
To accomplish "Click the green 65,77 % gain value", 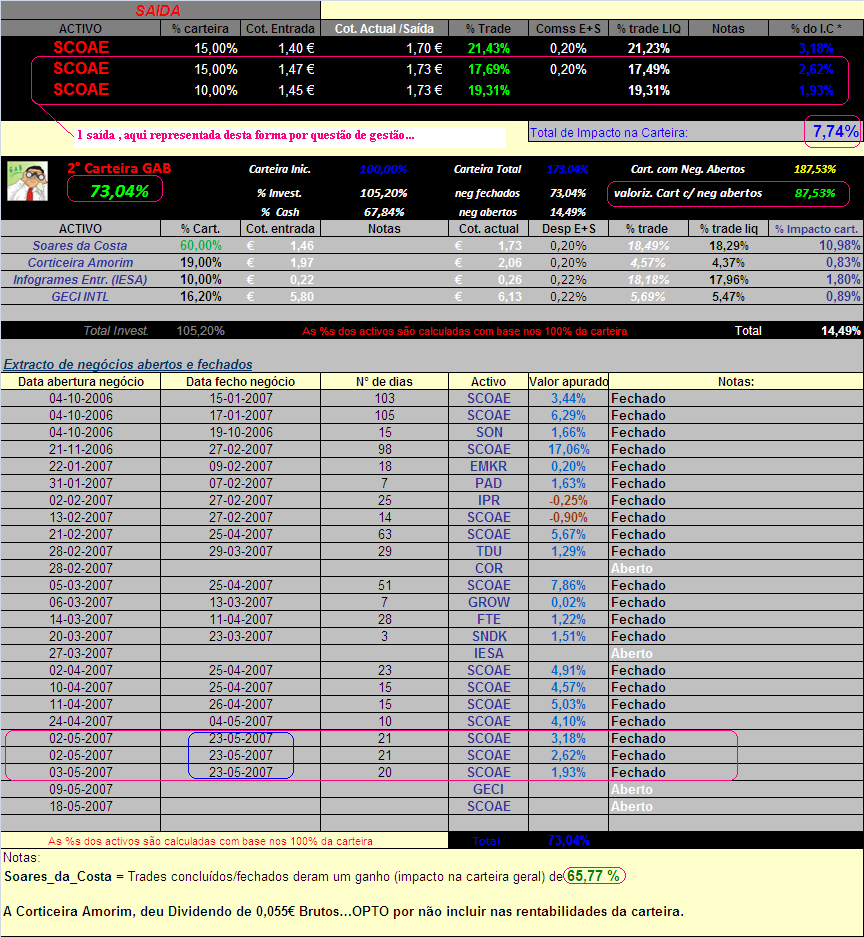I will pyautogui.click(x=594, y=876).
